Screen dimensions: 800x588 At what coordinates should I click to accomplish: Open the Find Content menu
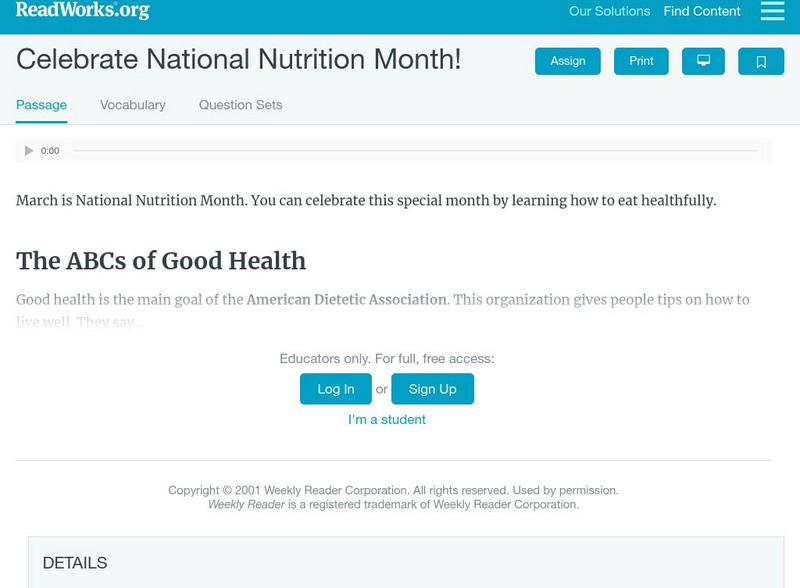pyautogui.click(x=702, y=12)
